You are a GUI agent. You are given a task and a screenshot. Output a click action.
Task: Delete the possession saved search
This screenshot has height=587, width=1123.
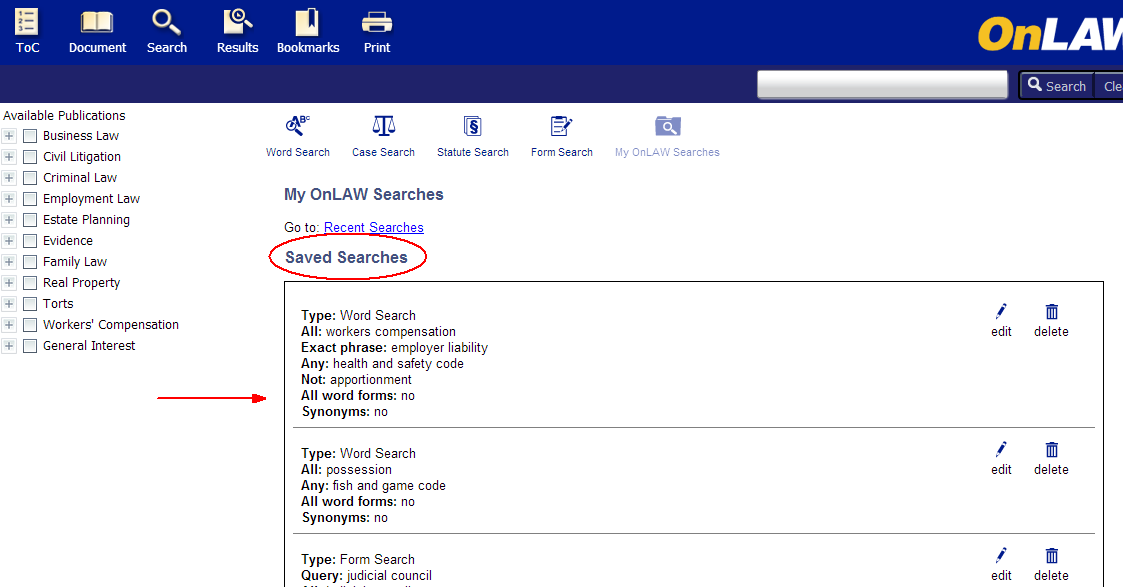click(1051, 459)
